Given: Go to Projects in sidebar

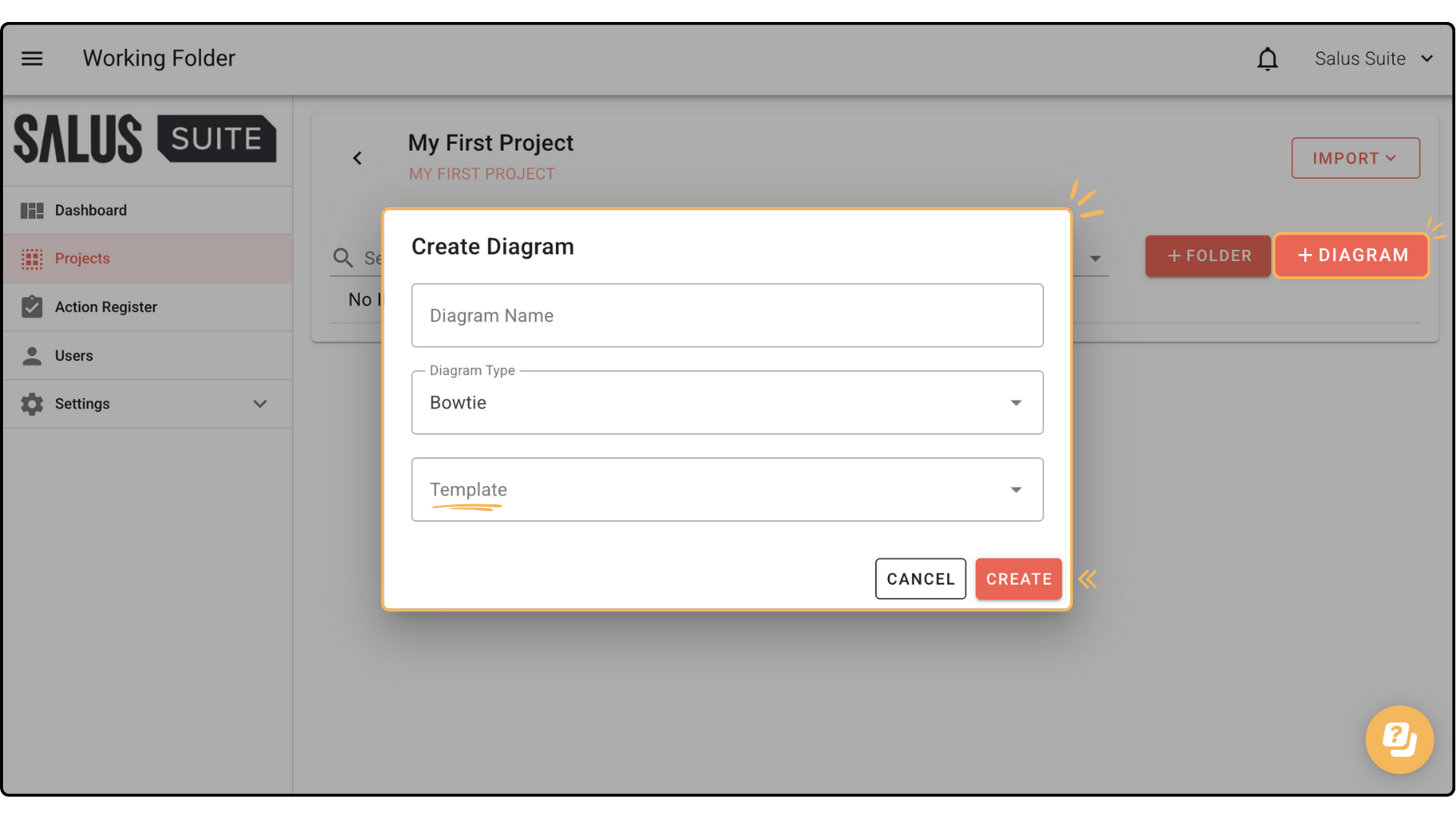Looking at the screenshot, I should pyautogui.click(x=82, y=259).
